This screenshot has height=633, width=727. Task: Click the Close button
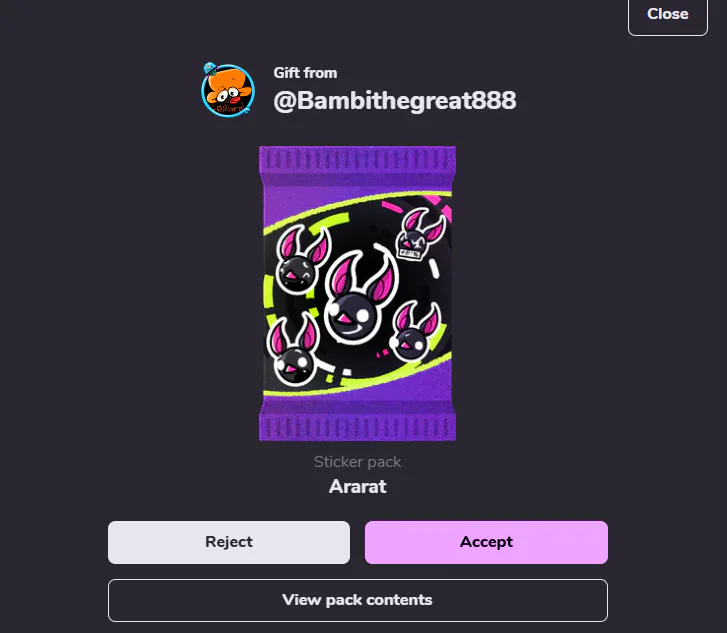pyautogui.click(x=668, y=15)
